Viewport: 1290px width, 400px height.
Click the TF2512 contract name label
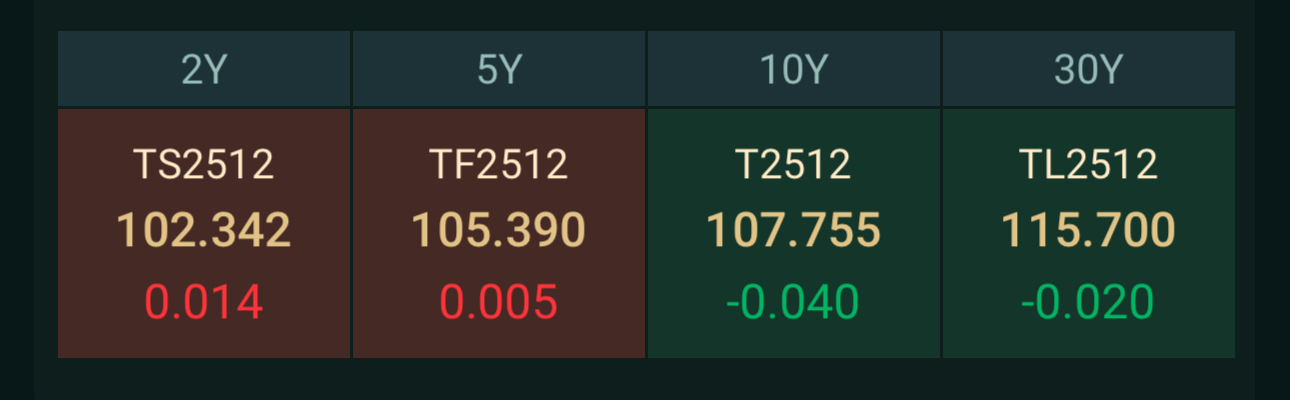pos(498,165)
